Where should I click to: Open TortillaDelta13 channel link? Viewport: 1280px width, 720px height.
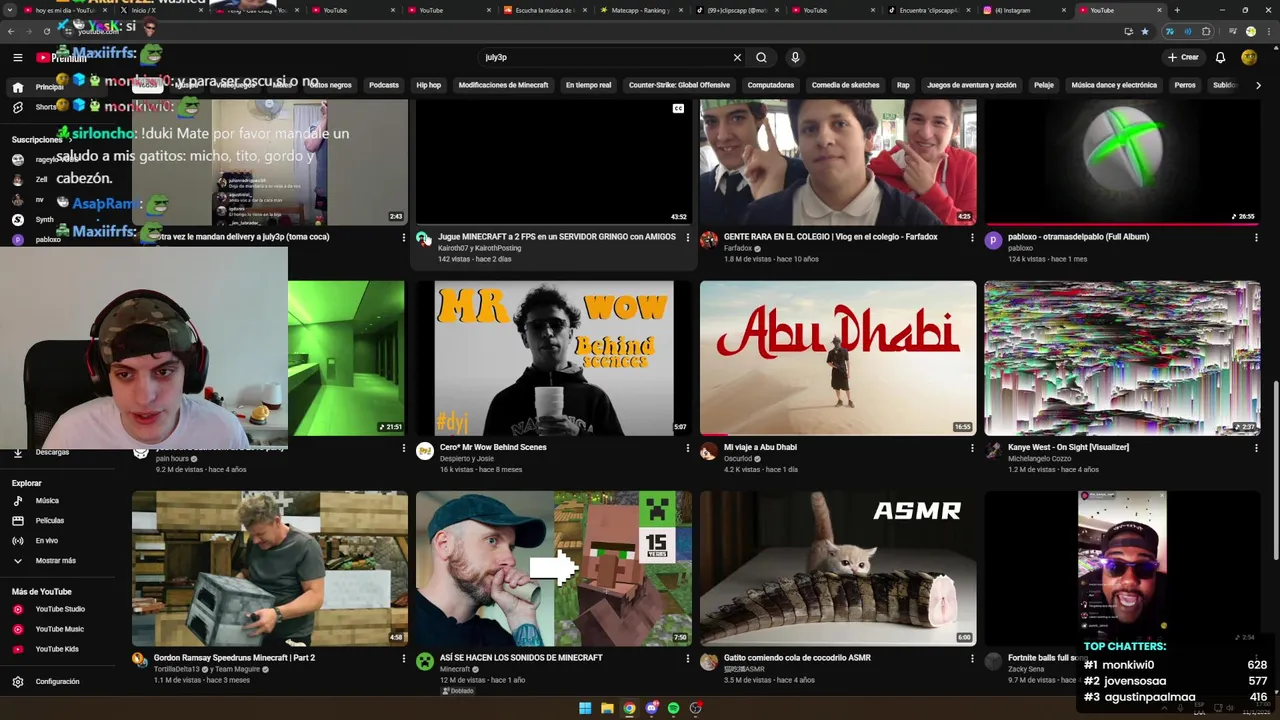point(177,669)
